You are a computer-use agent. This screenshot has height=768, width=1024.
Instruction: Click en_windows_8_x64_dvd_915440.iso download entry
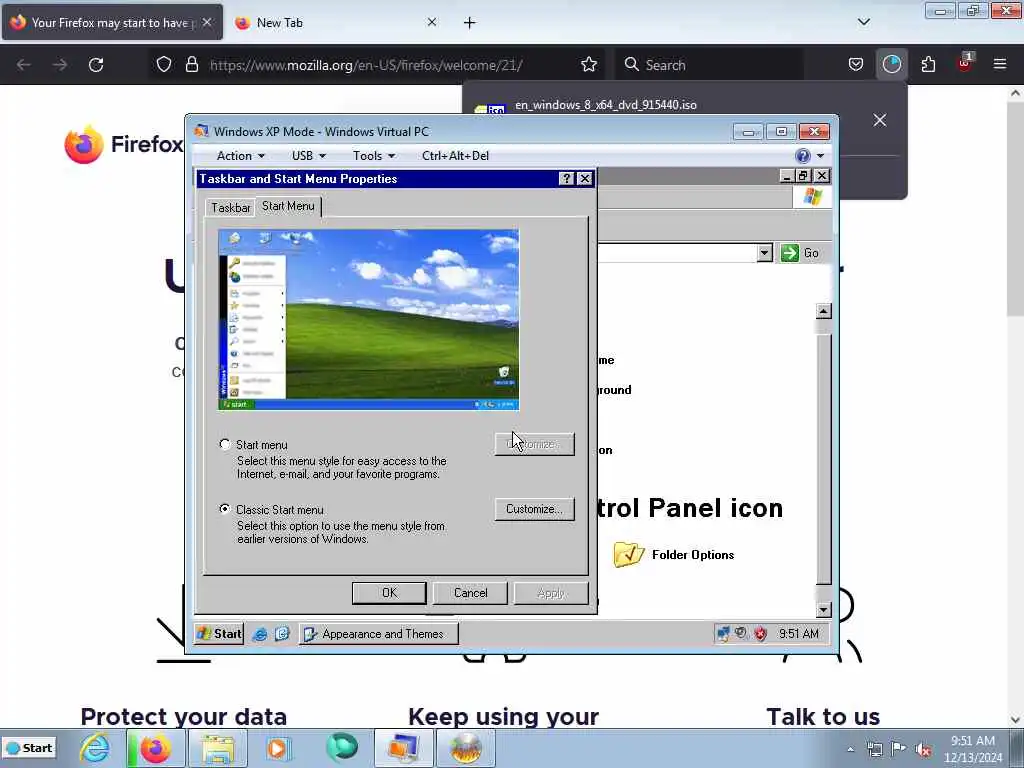(x=605, y=104)
